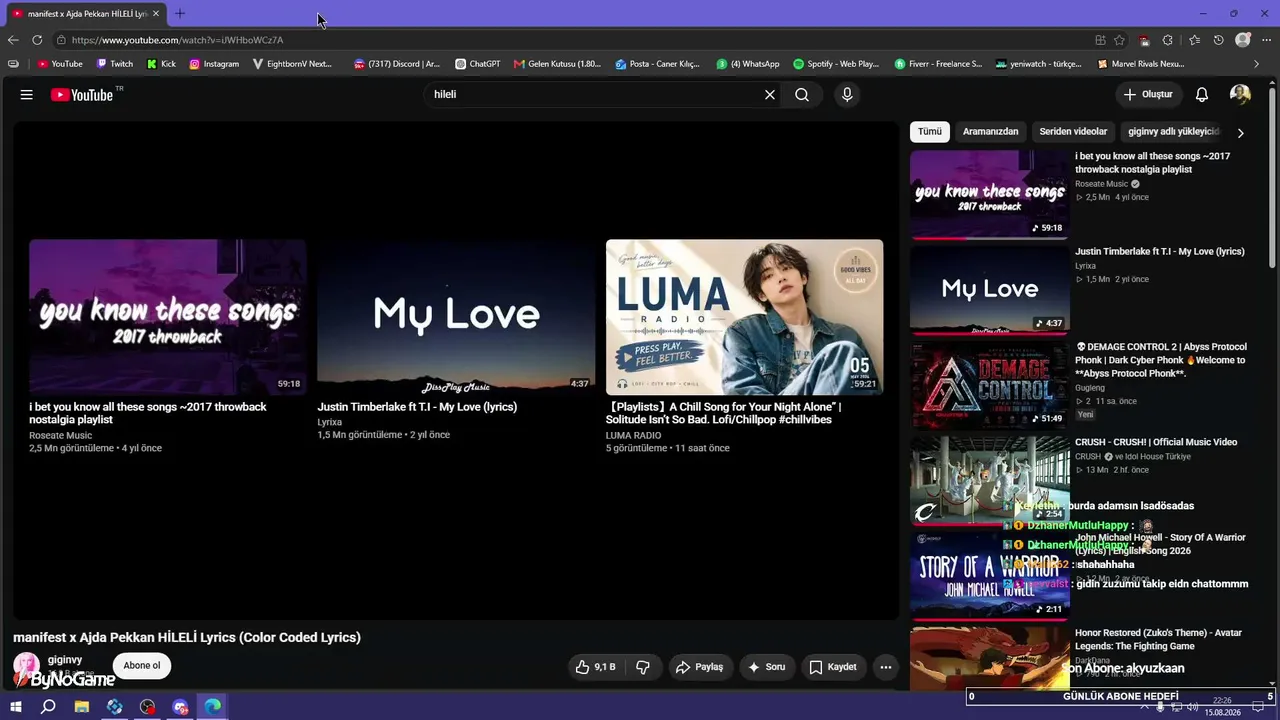Open the '2017 throwback' end-screen thumbnail
Viewport: 1280px width, 720px height.
click(168, 317)
